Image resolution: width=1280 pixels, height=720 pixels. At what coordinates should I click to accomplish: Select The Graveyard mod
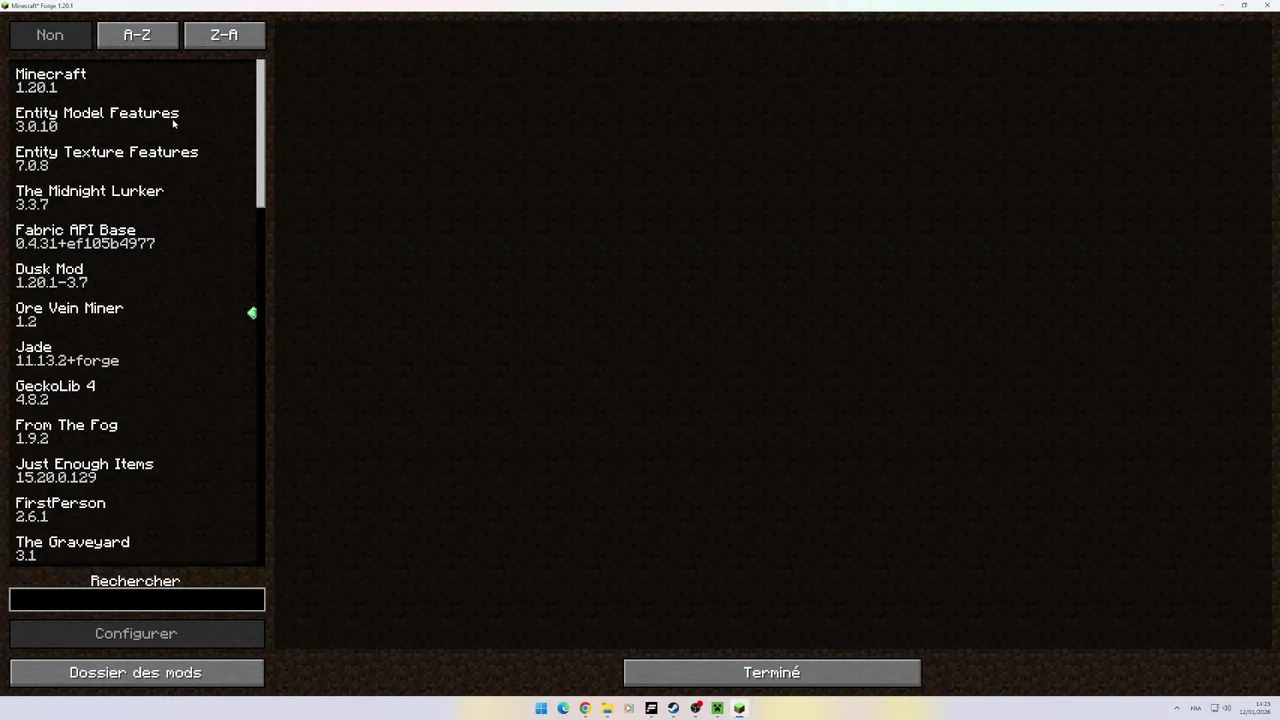(x=133, y=548)
